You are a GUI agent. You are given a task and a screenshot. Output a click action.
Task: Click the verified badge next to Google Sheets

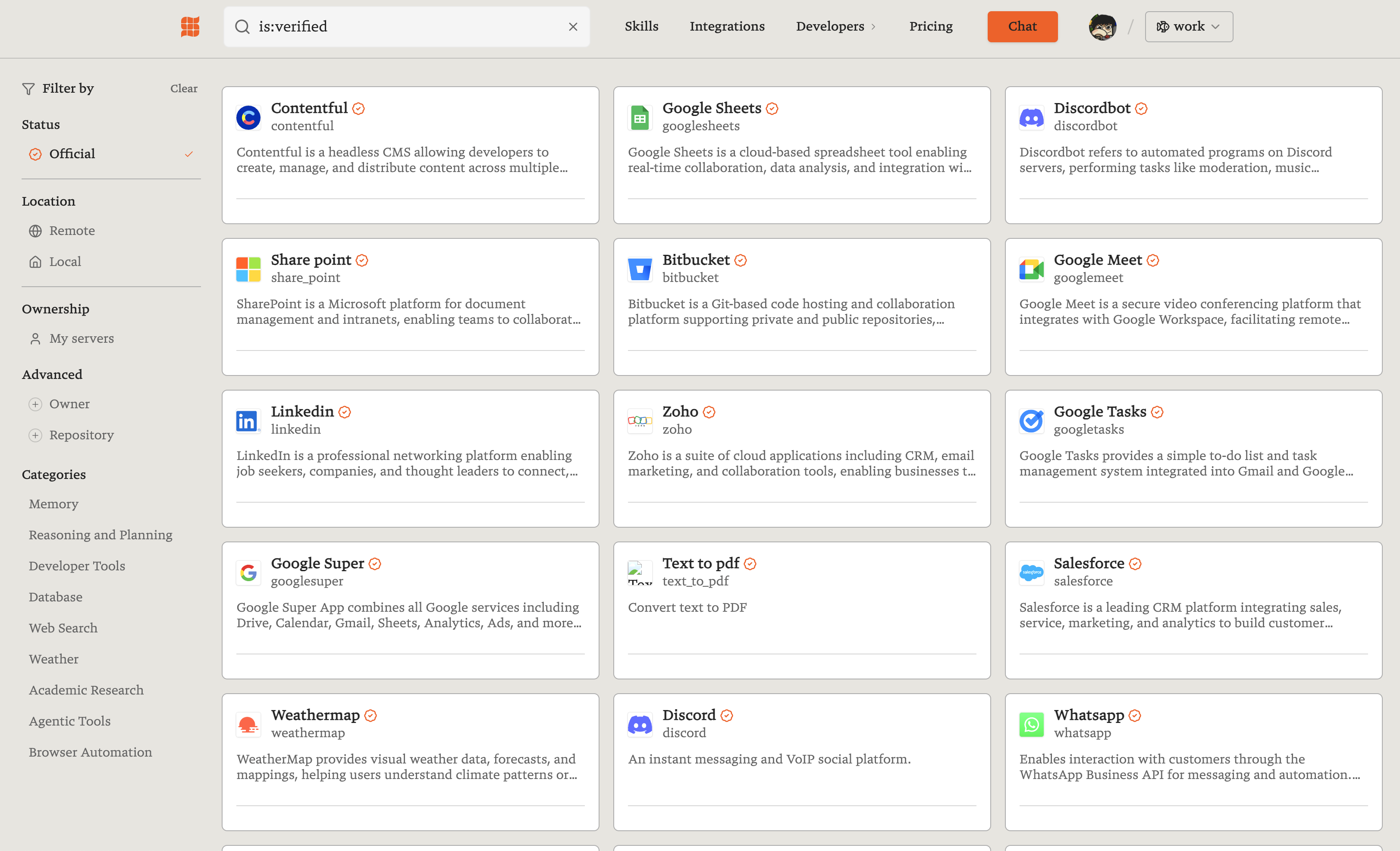coord(772,109)
